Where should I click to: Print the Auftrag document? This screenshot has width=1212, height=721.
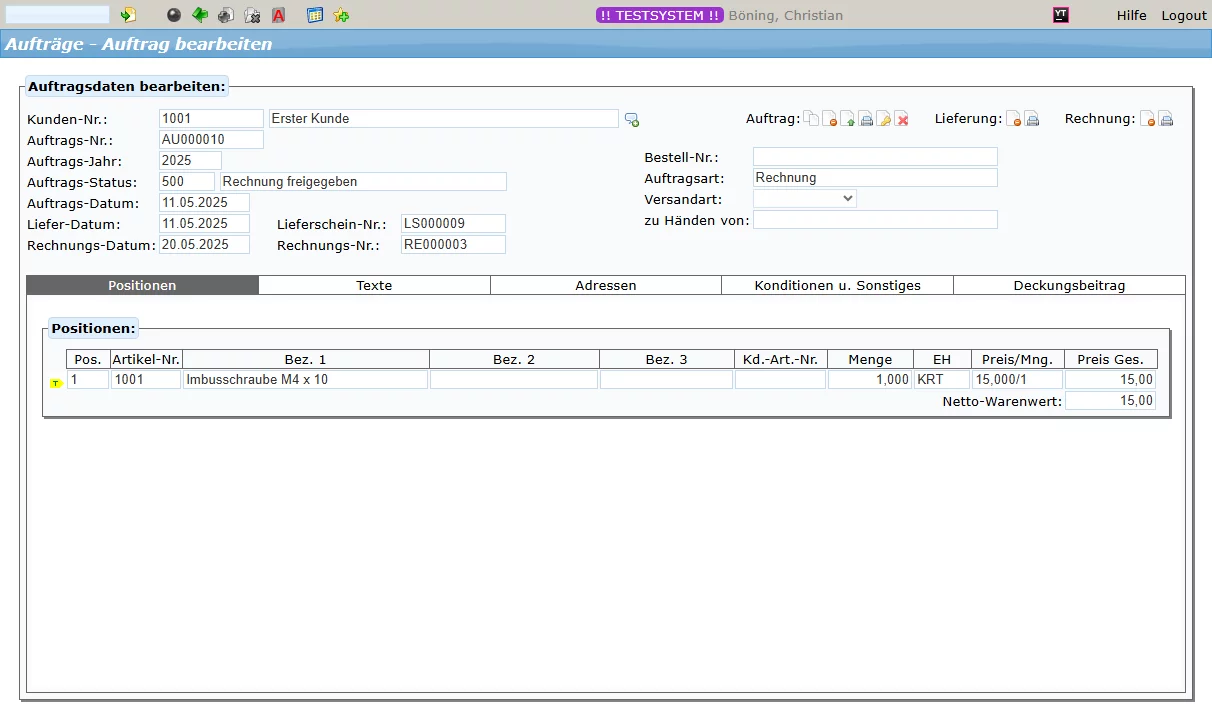click(x=866, y=119)
